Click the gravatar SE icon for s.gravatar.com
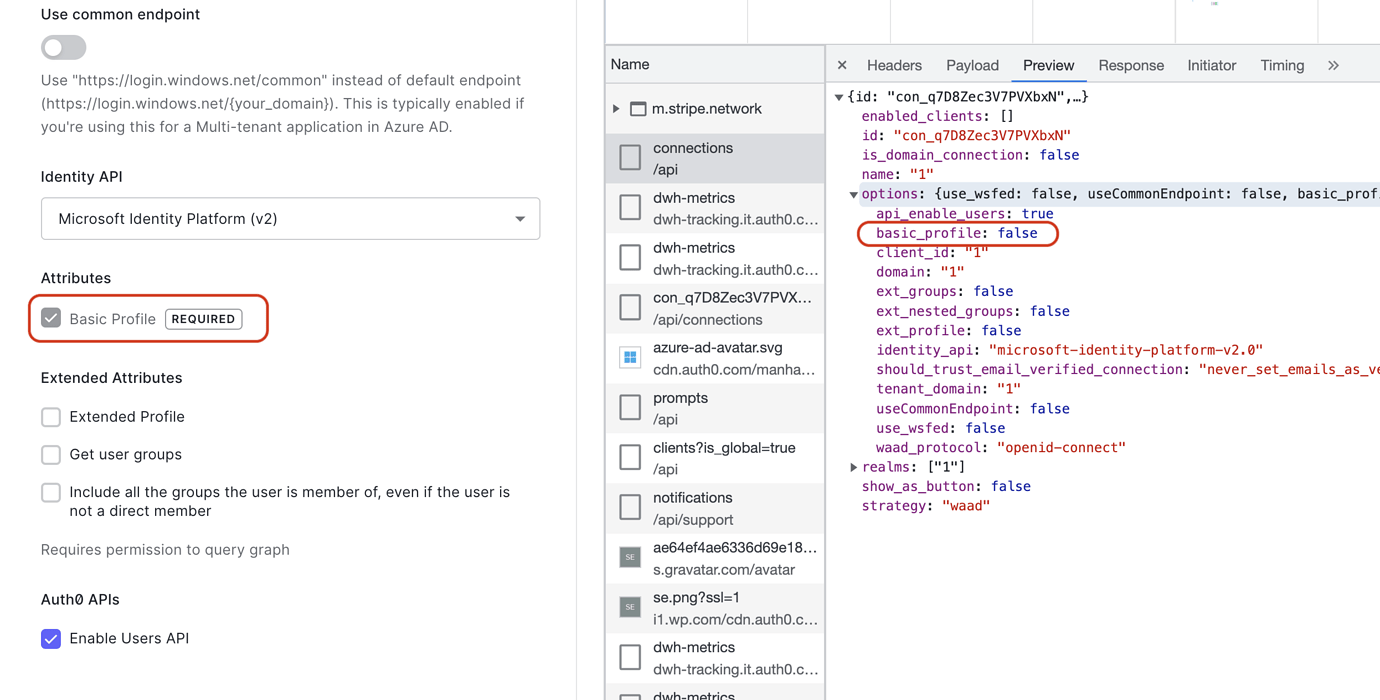 (630, 557)
